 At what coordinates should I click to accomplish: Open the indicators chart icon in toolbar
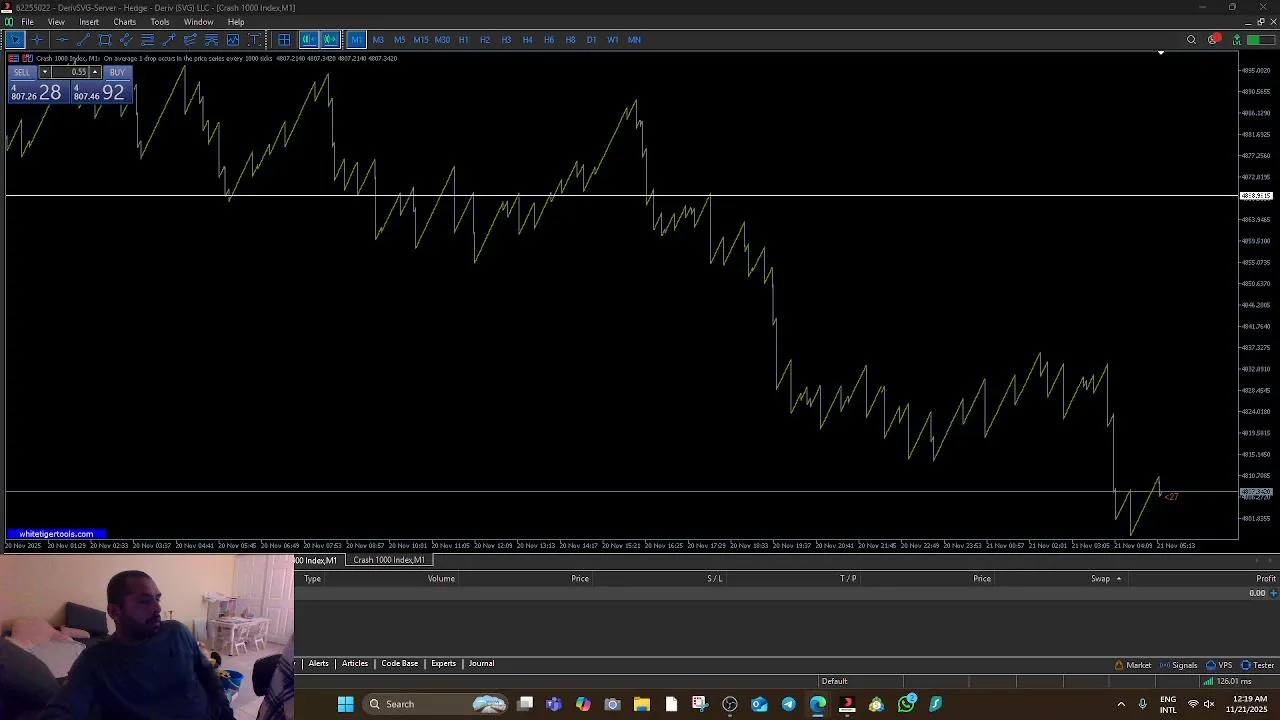[x=233, y=40]
